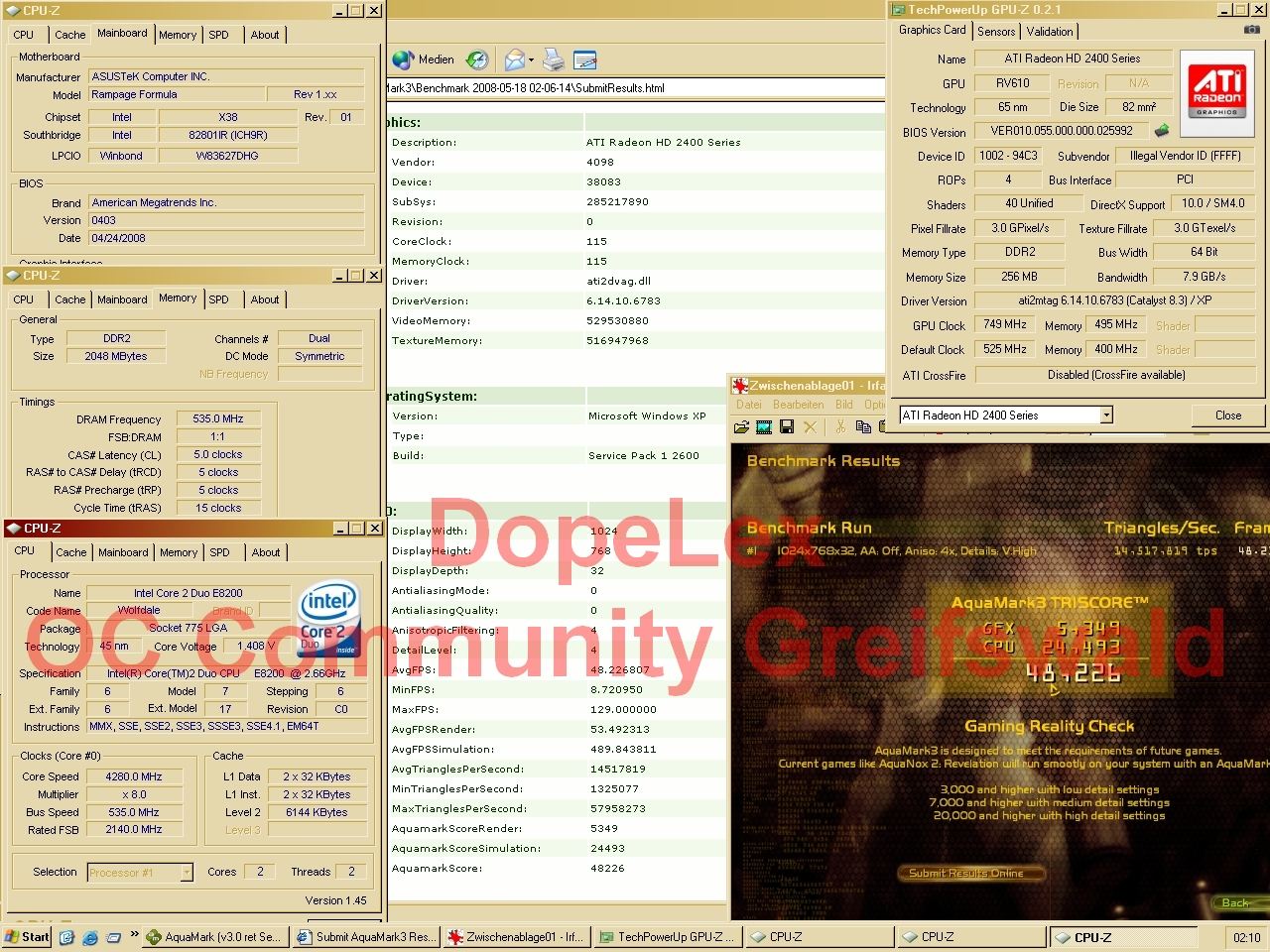Click the Back button in AquaMark results
This screenshot has height=952, width=1270.
pos(1237,902)
